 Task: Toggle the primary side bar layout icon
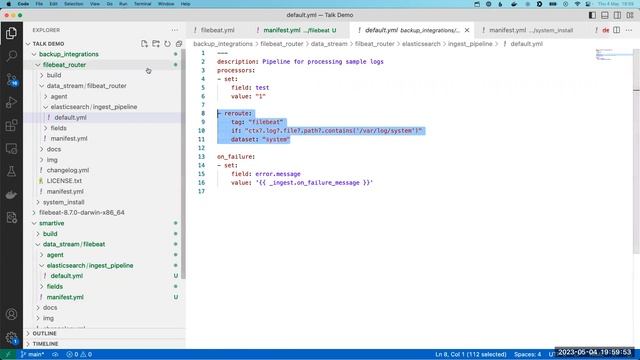click(592, 15)
